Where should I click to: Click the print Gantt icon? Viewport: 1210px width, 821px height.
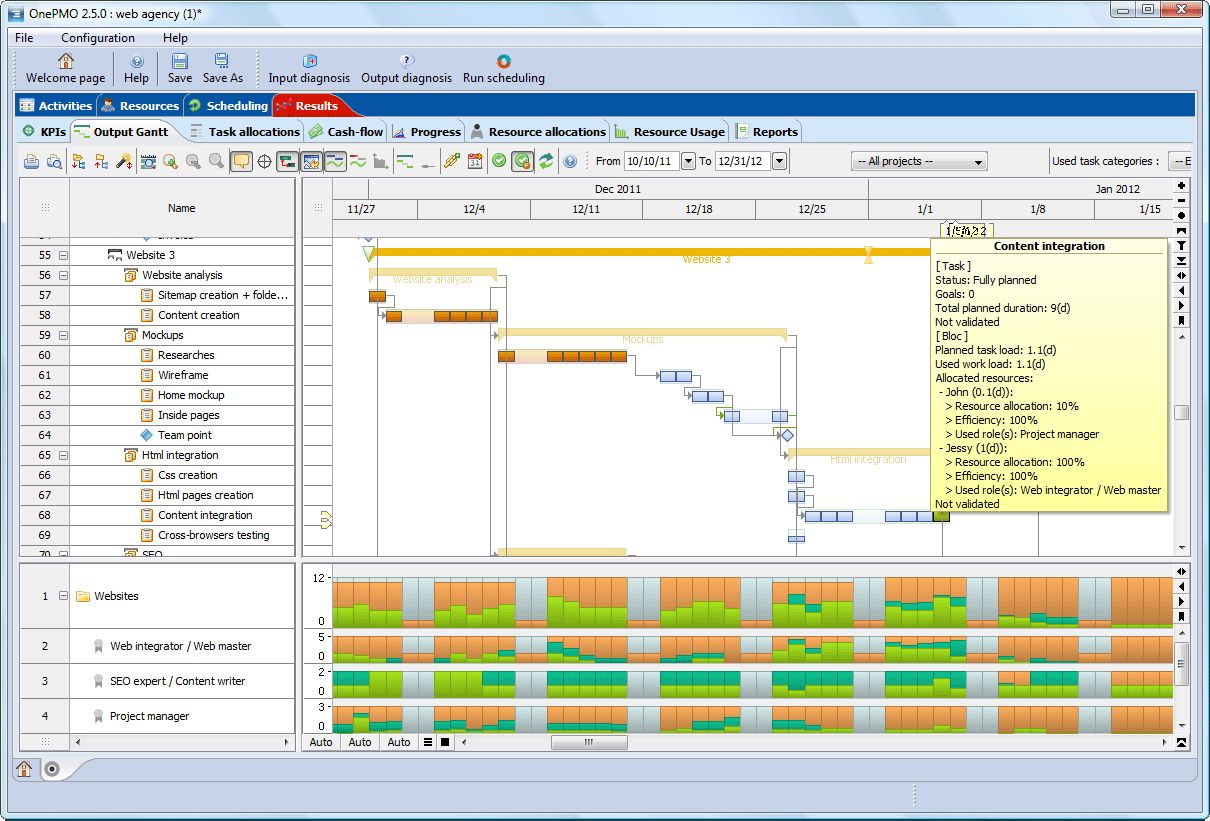tap(30, 160)
